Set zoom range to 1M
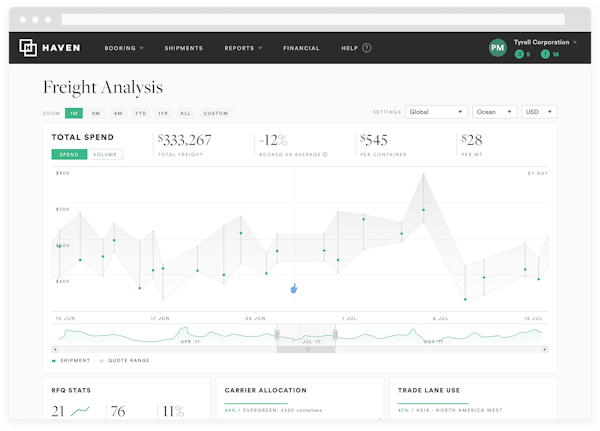Screen dimensions: 600x431 pos(74,113)
